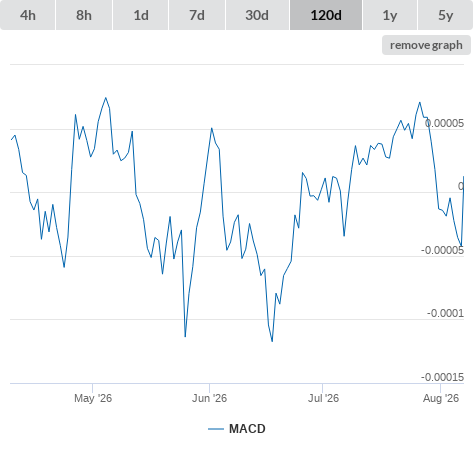This screenshot has height=455, width=474.
Task: Click the Jul '26 axis label
Action: 323,398
